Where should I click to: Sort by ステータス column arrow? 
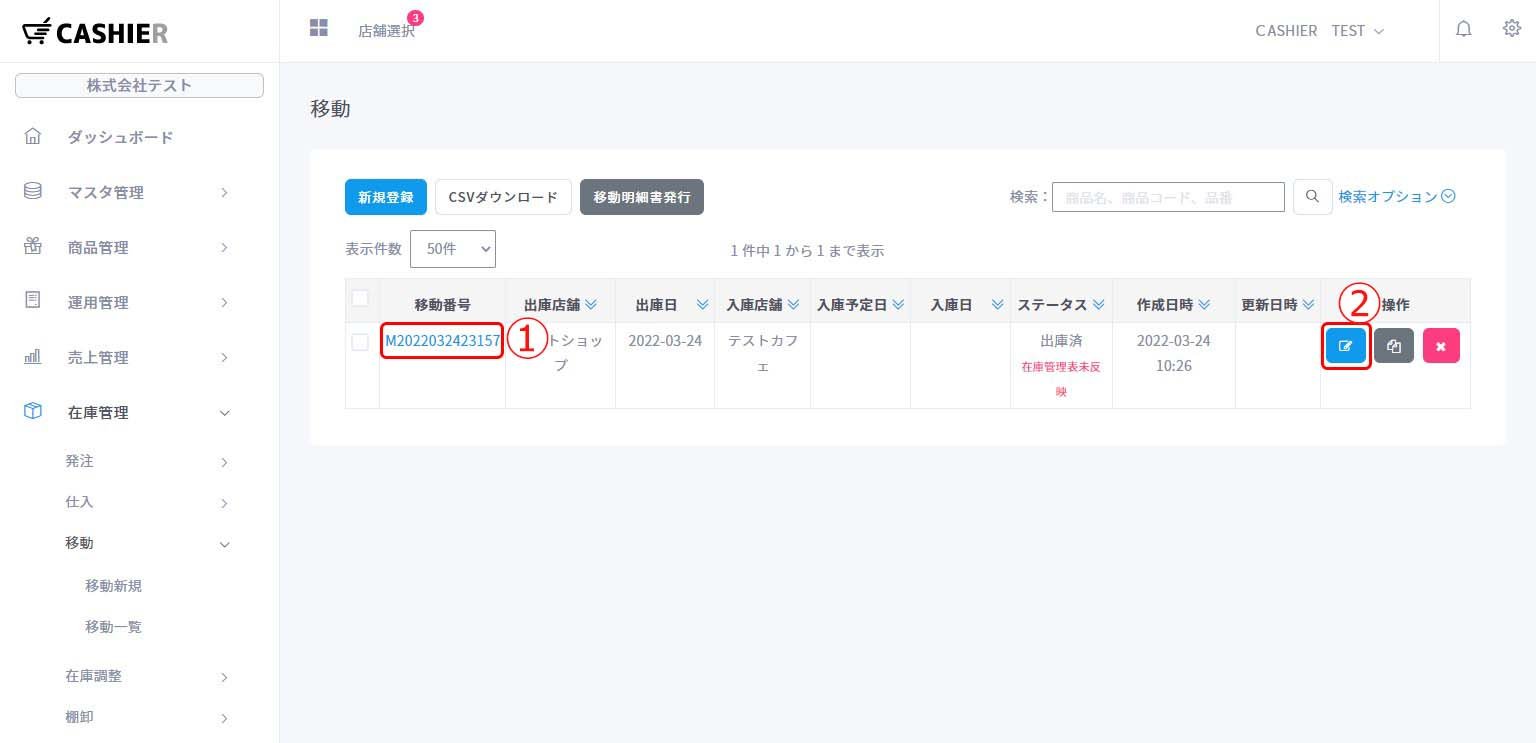(x=1099, y=304)
